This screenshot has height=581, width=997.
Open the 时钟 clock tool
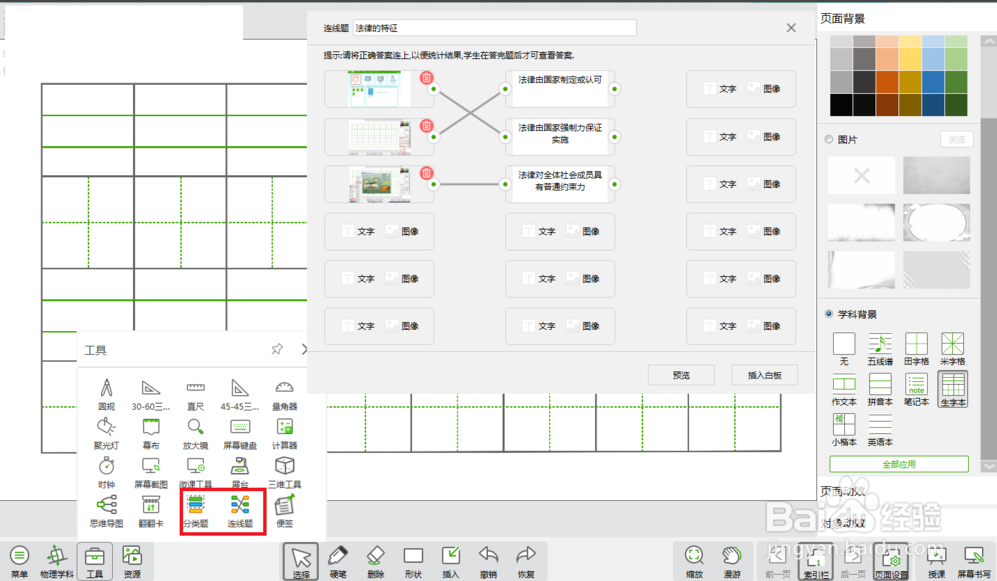pyautogui.click(x=106, y=472)
